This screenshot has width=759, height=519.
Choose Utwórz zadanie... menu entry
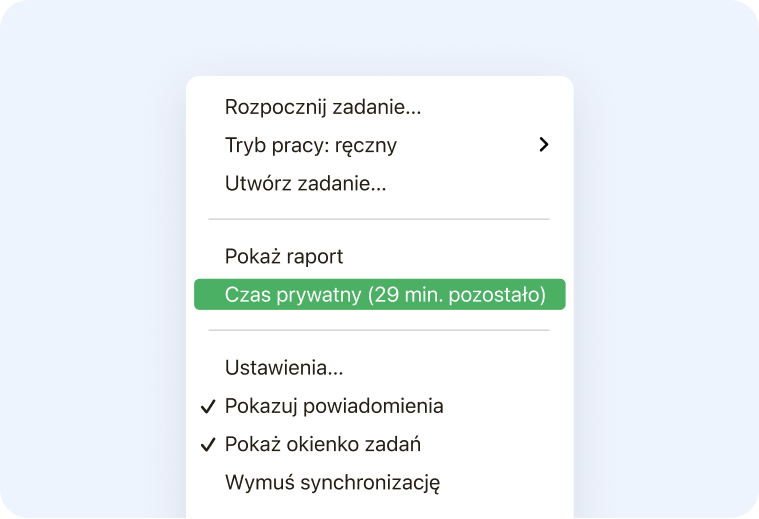point(306,183)
